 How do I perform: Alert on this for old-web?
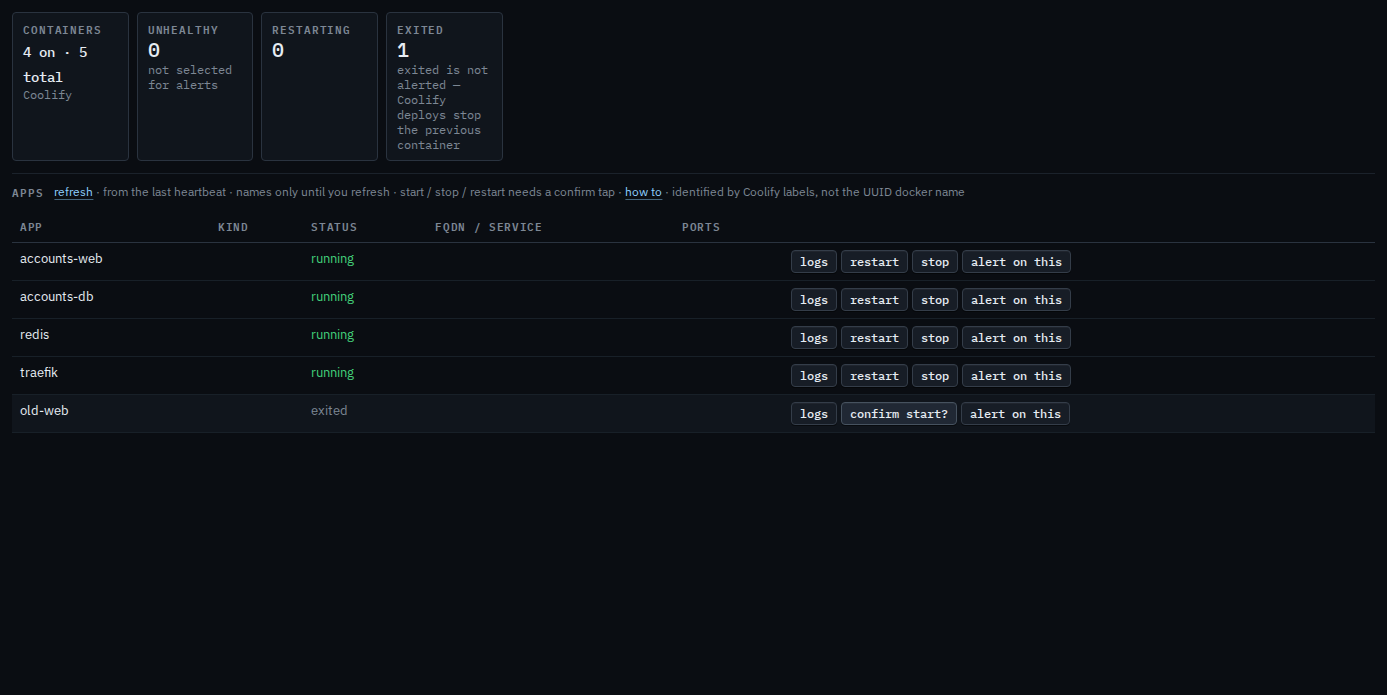tap(1015, 414)
